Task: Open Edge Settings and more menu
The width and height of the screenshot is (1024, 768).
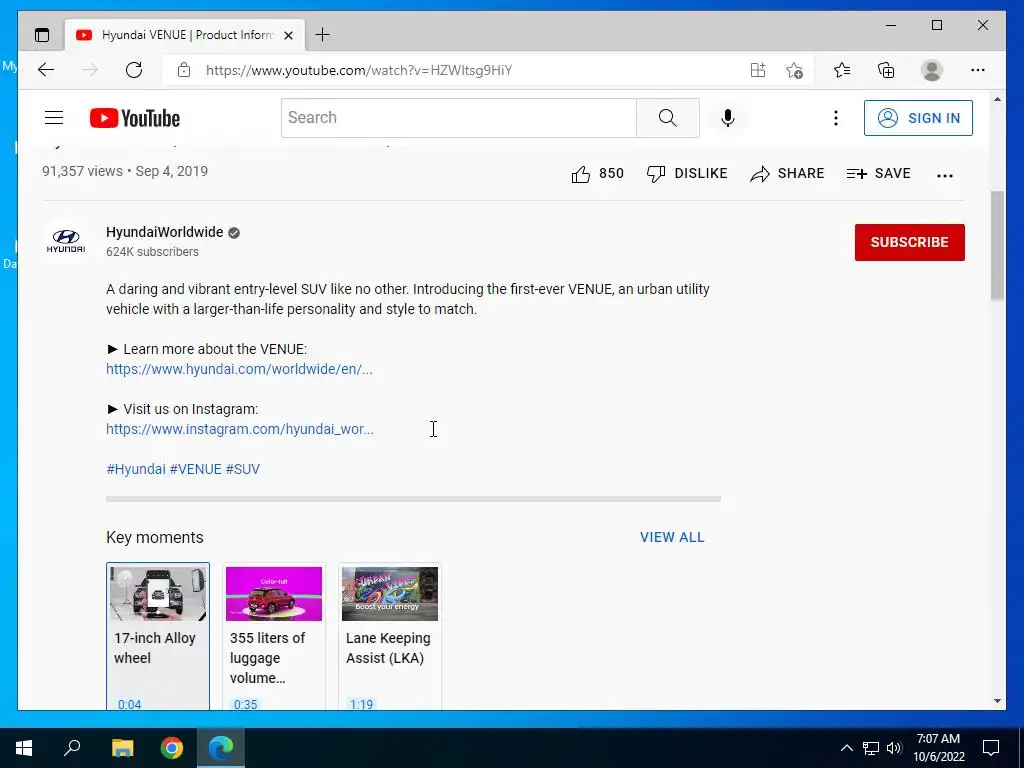Action: 978,70
